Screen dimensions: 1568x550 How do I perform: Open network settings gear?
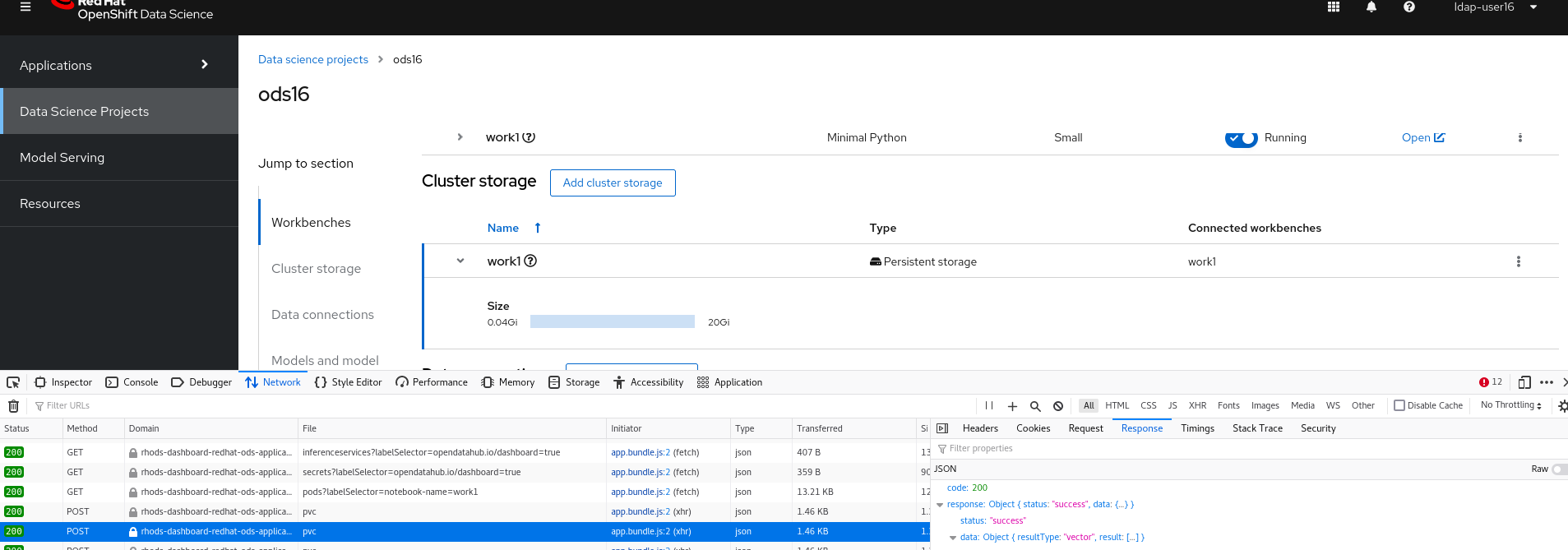click(1563, 406)
